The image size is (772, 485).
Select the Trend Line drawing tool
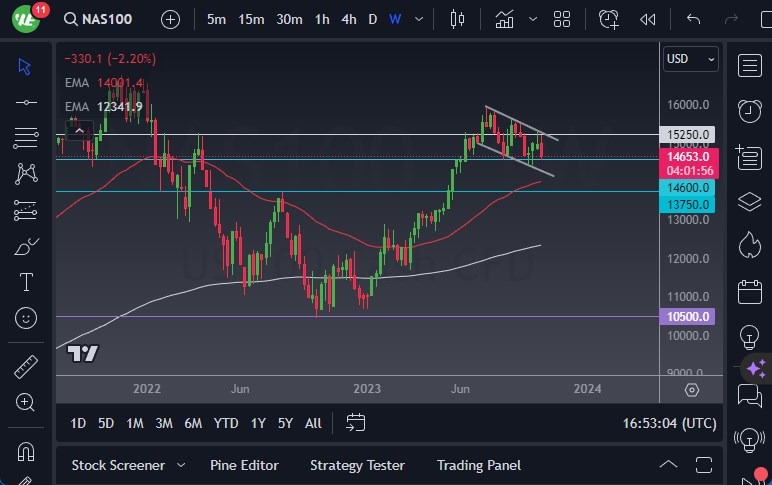[26, 102]
